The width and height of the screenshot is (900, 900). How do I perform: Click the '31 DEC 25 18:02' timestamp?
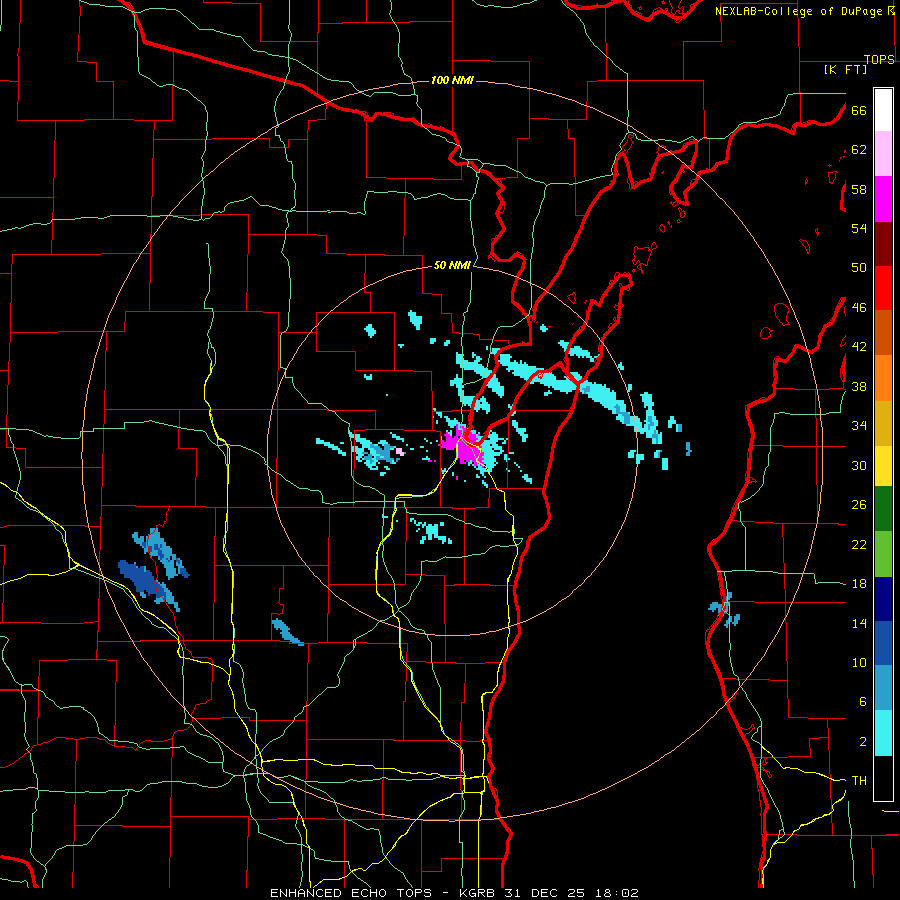point(571,893)
